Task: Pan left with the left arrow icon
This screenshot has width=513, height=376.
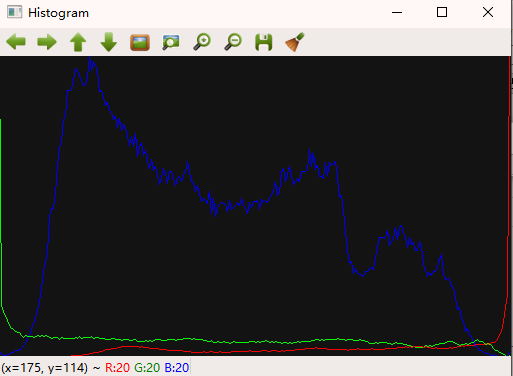Action: coord(16,42)
